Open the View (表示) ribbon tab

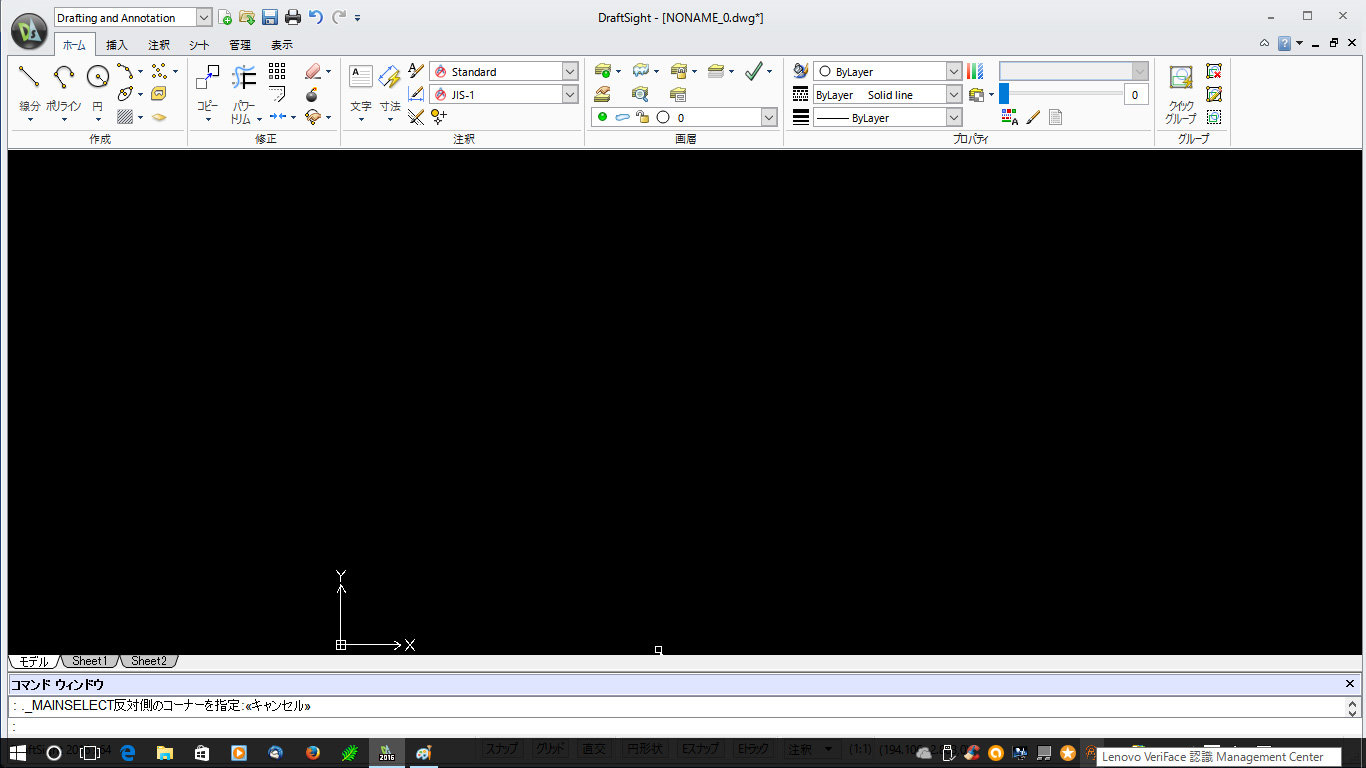coord(282,45)
